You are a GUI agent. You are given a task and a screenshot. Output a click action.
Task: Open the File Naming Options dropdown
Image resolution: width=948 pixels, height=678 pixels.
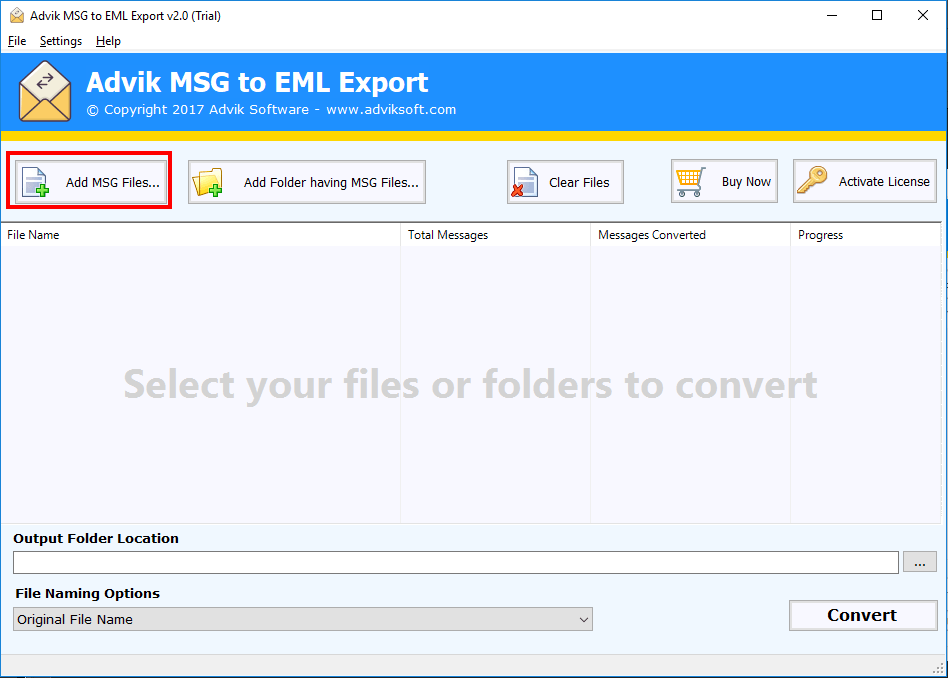[x=303, y=619]
